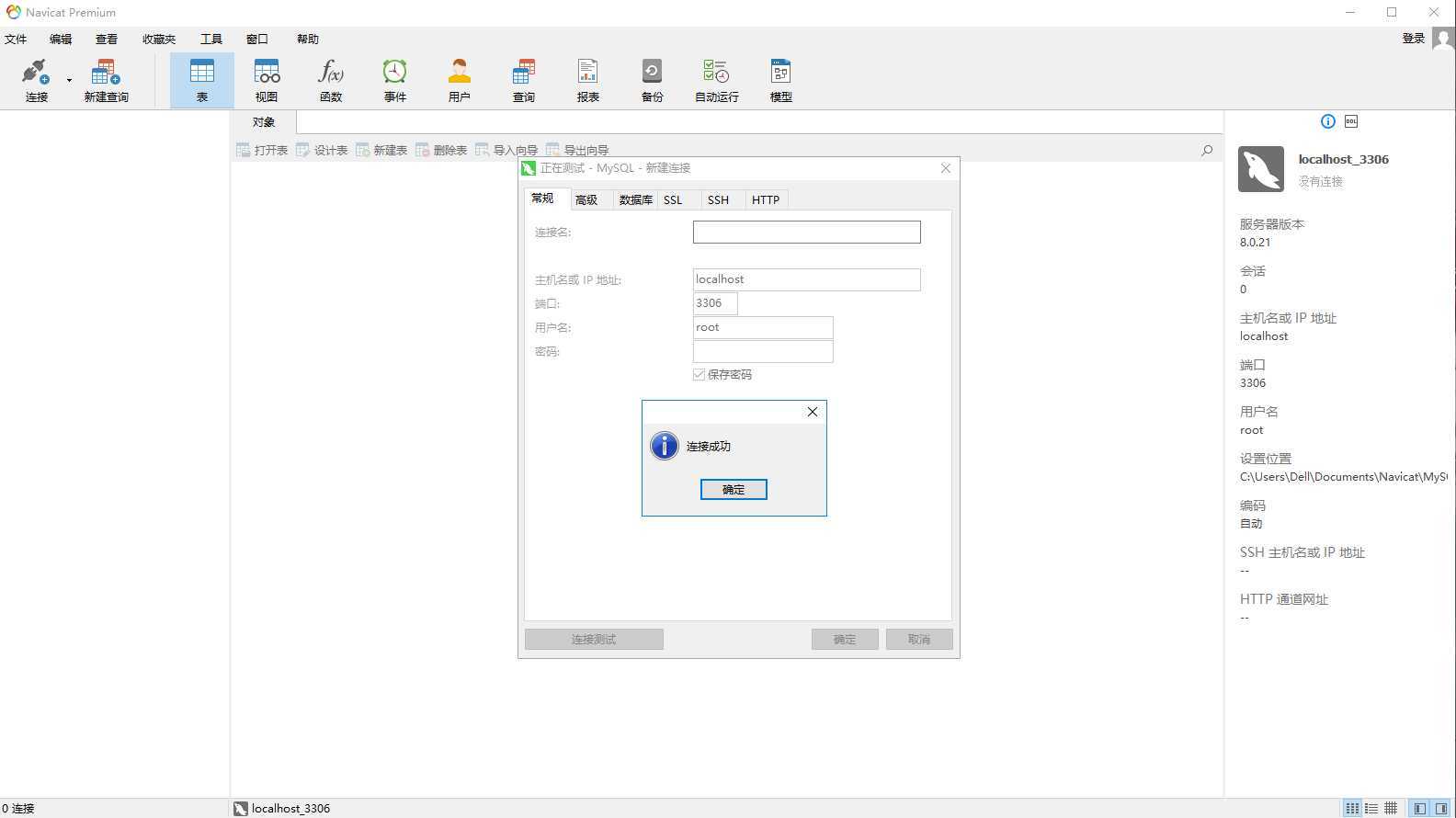
Task: Click the 连接测试 button
Action: click(x=594, y=640)
